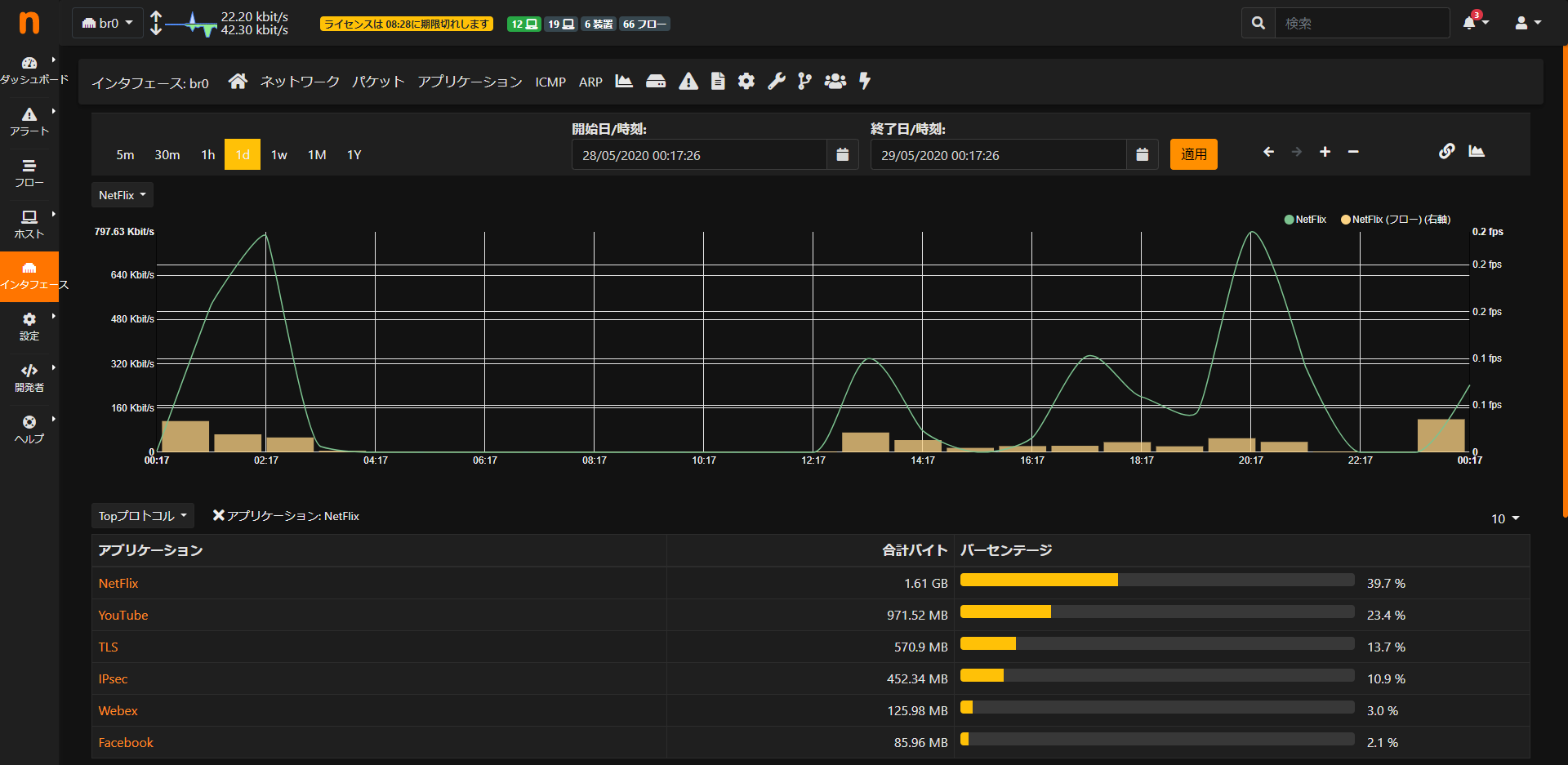Toggle NetFlix series in chart legend
1568x765 pixels.
click(x=1305, y=219)
